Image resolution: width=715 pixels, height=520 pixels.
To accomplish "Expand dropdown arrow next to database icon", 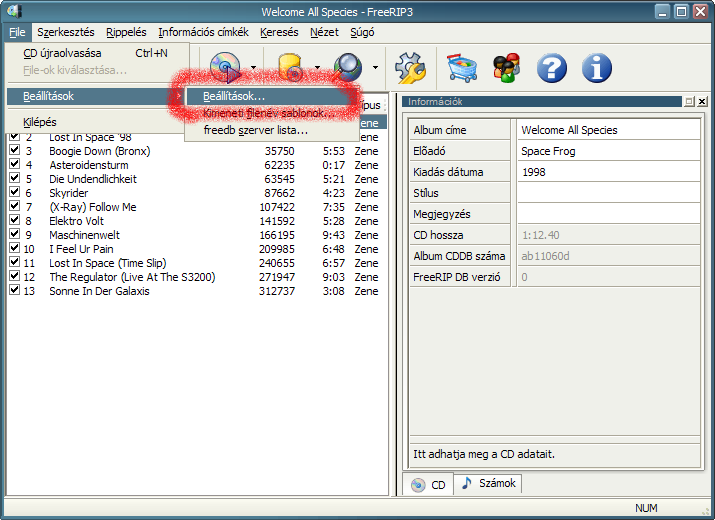I will point(317,68).
